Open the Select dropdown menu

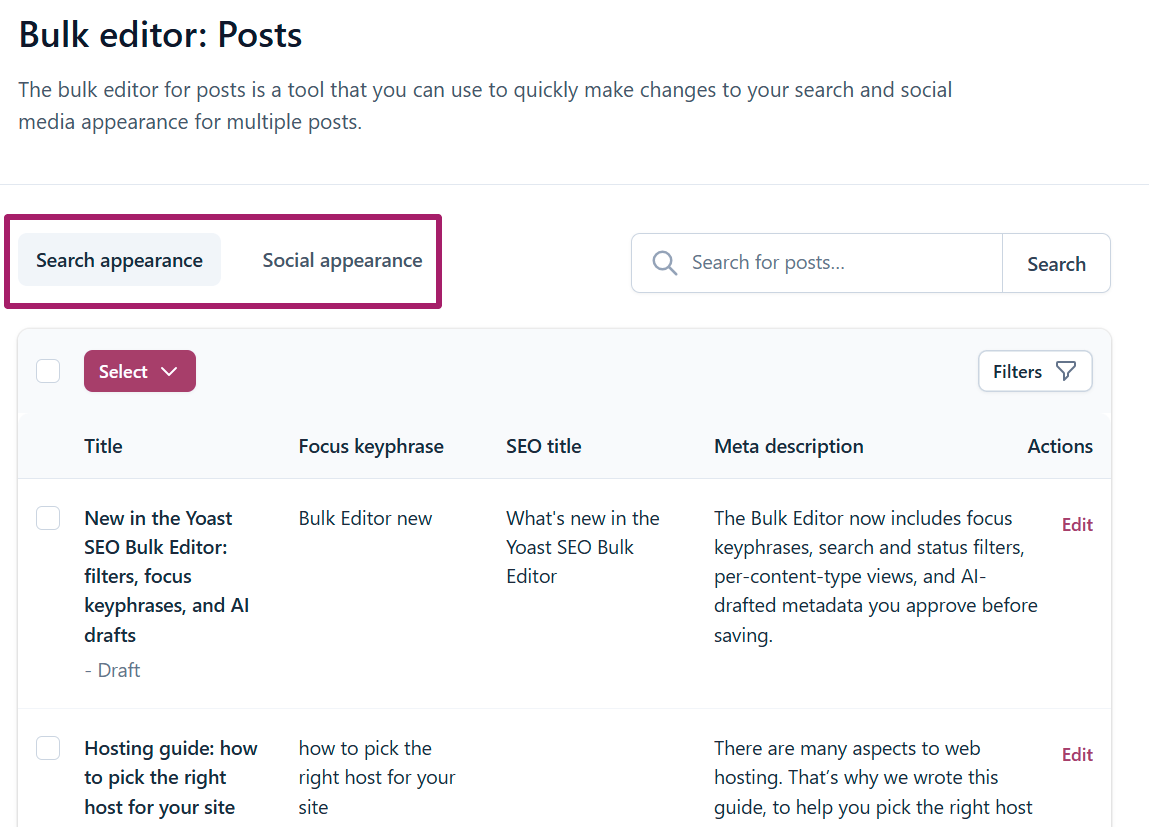(140, 371)
